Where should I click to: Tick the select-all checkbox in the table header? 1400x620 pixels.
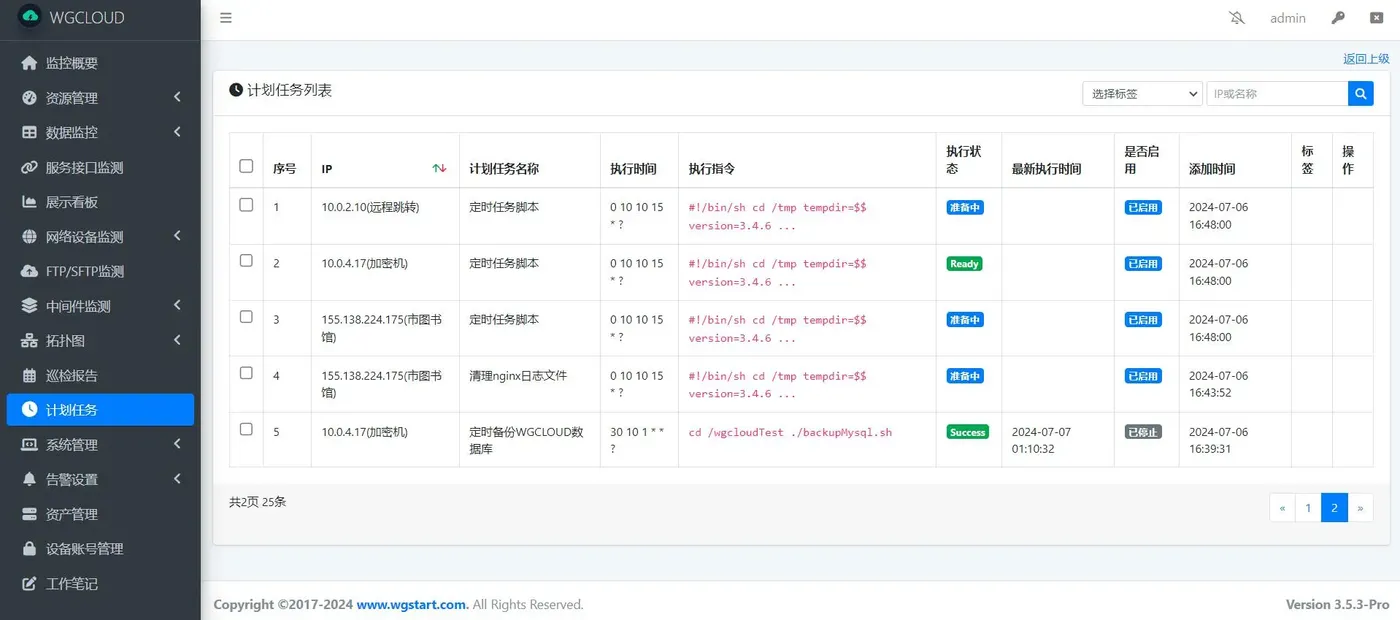pyautogui.click(x=246, y=166)
